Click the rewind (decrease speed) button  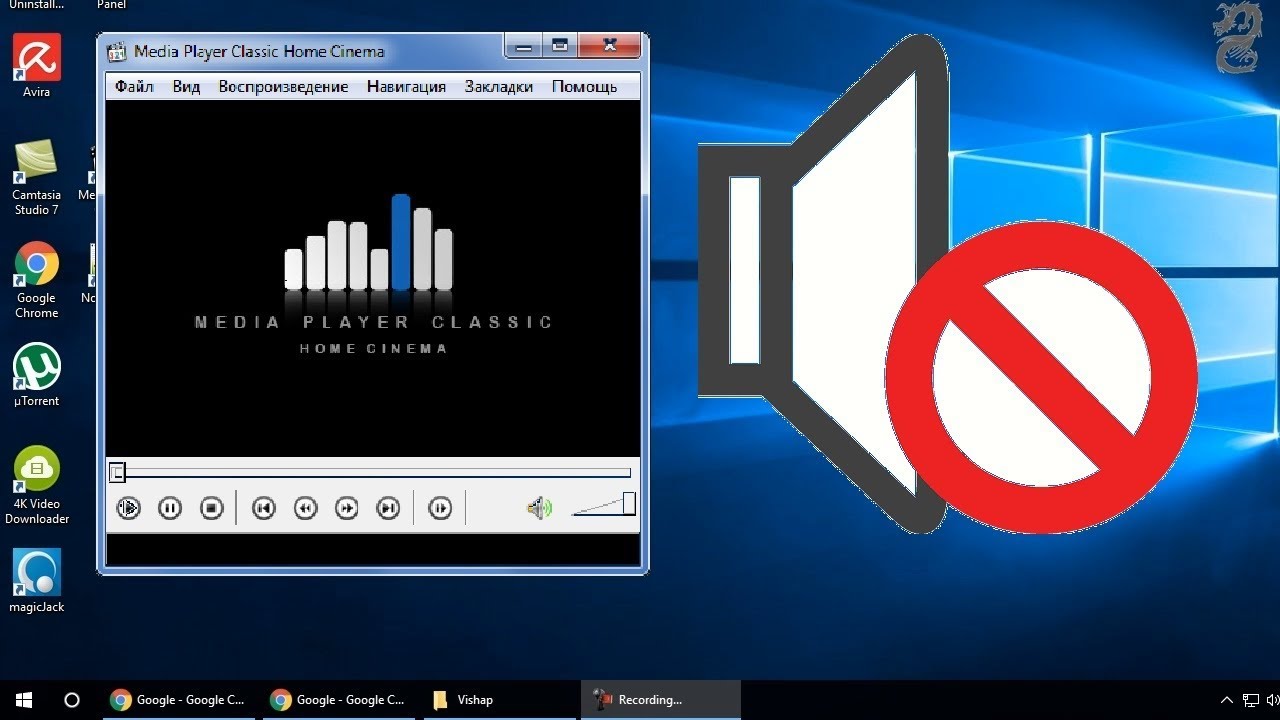click(305, 508)
